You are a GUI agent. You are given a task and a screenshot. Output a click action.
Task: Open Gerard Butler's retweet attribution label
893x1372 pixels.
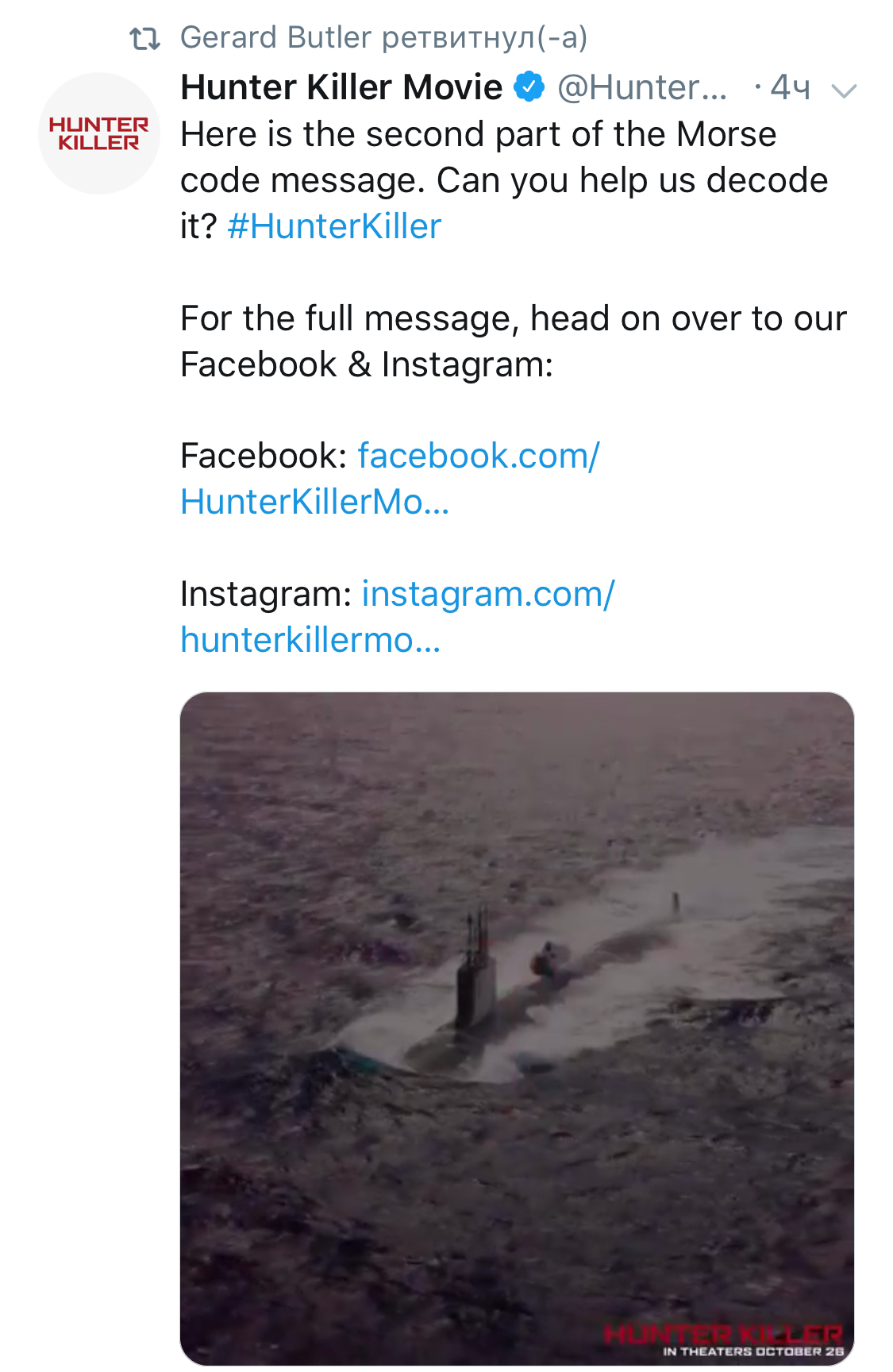click(x=383, y=37)
